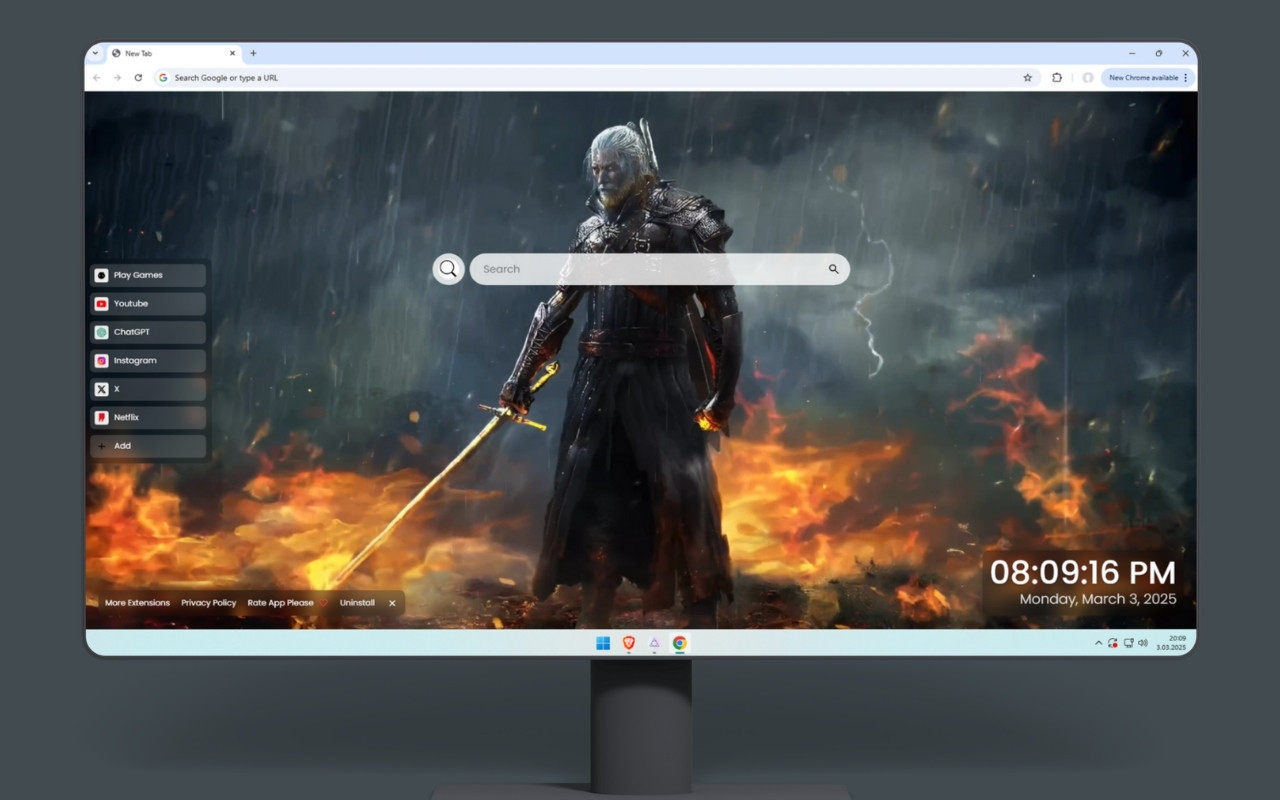
Task: Open the Youtube shortcut
Action: click(148, 303)
